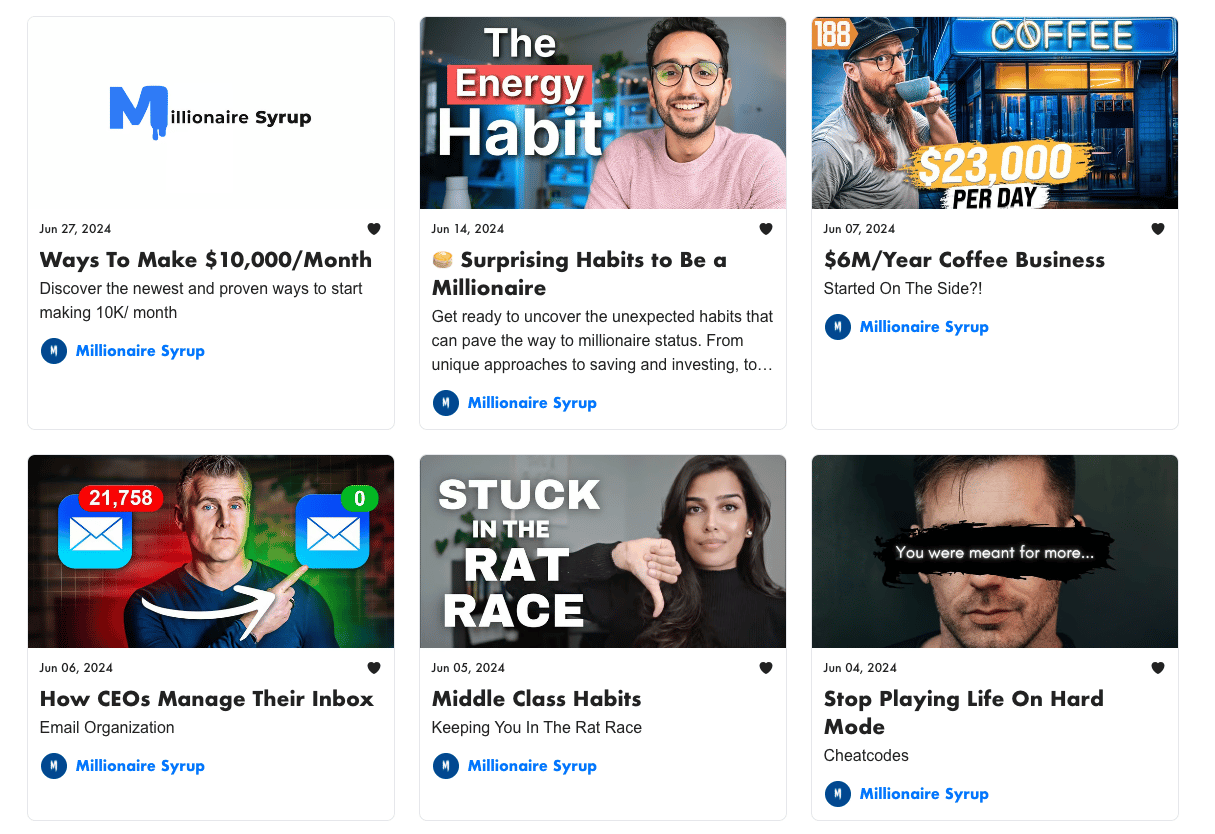Heart the Stop Playing Life On Hard Mode post
This screenshot has height=834, width=1215.
1158,668
